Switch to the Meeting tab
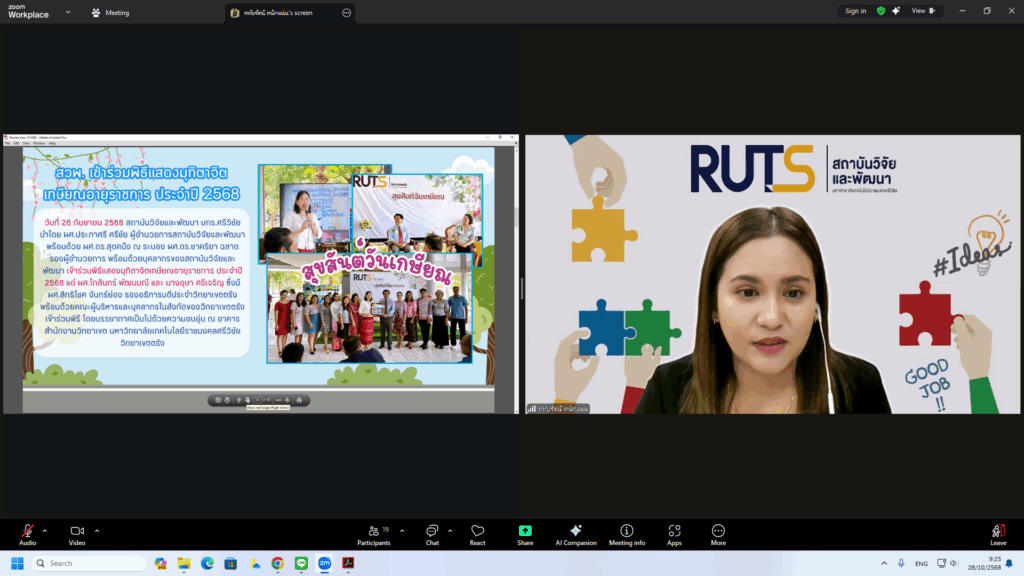The width and height of the screenshot is (1024, 576). tap(110, 13)
